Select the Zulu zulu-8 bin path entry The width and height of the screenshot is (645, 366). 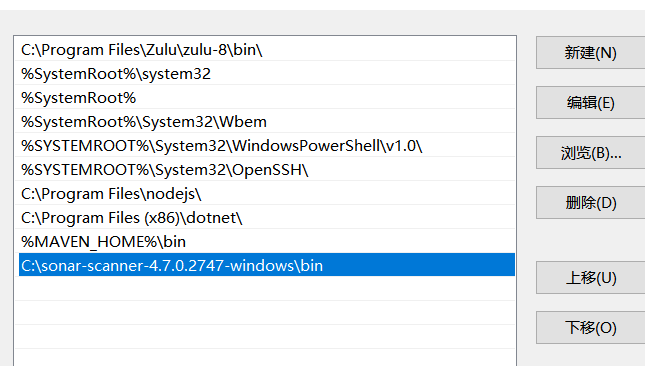click(265, 50)
